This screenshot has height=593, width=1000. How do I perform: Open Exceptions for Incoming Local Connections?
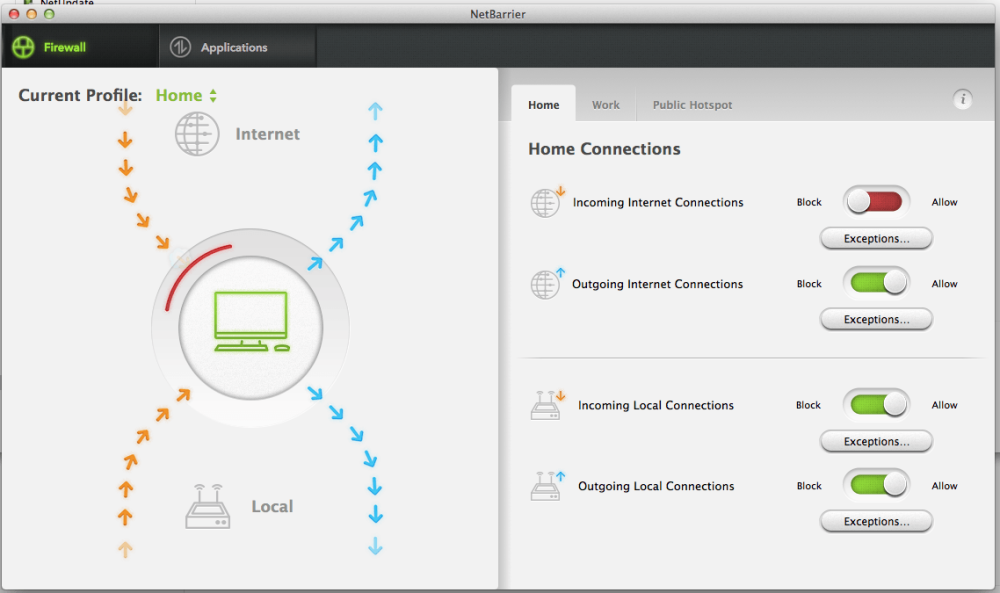[876, 441]
